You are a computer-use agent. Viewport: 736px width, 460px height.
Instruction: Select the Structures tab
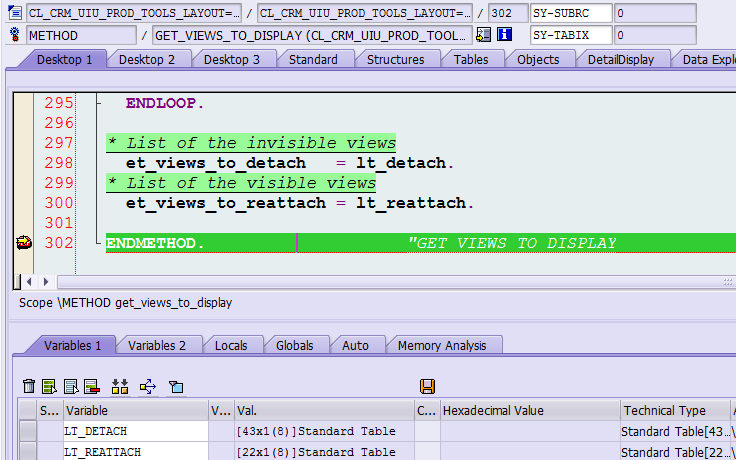coord(395,60)
